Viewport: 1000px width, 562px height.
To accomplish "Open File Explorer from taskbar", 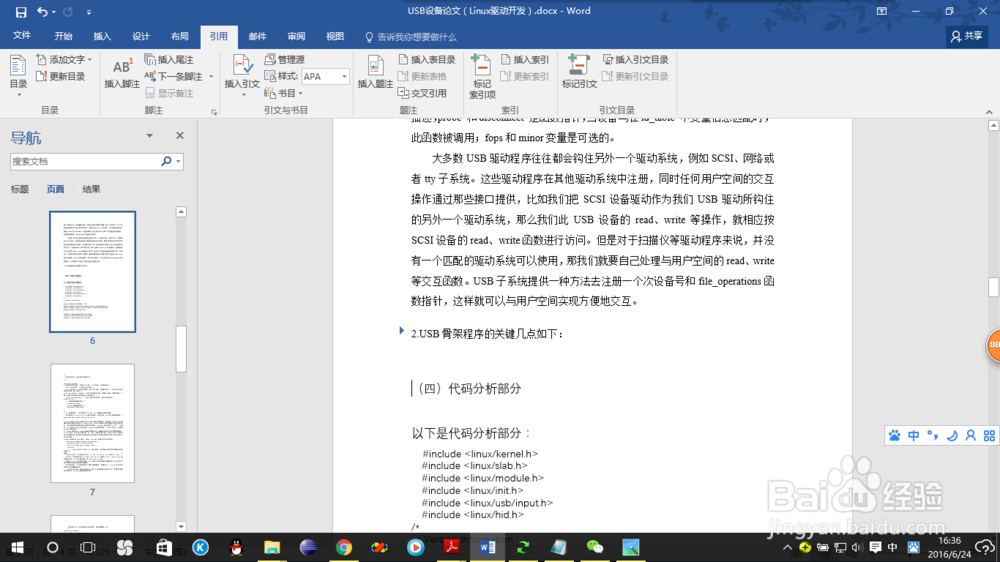I will point(272,547).
